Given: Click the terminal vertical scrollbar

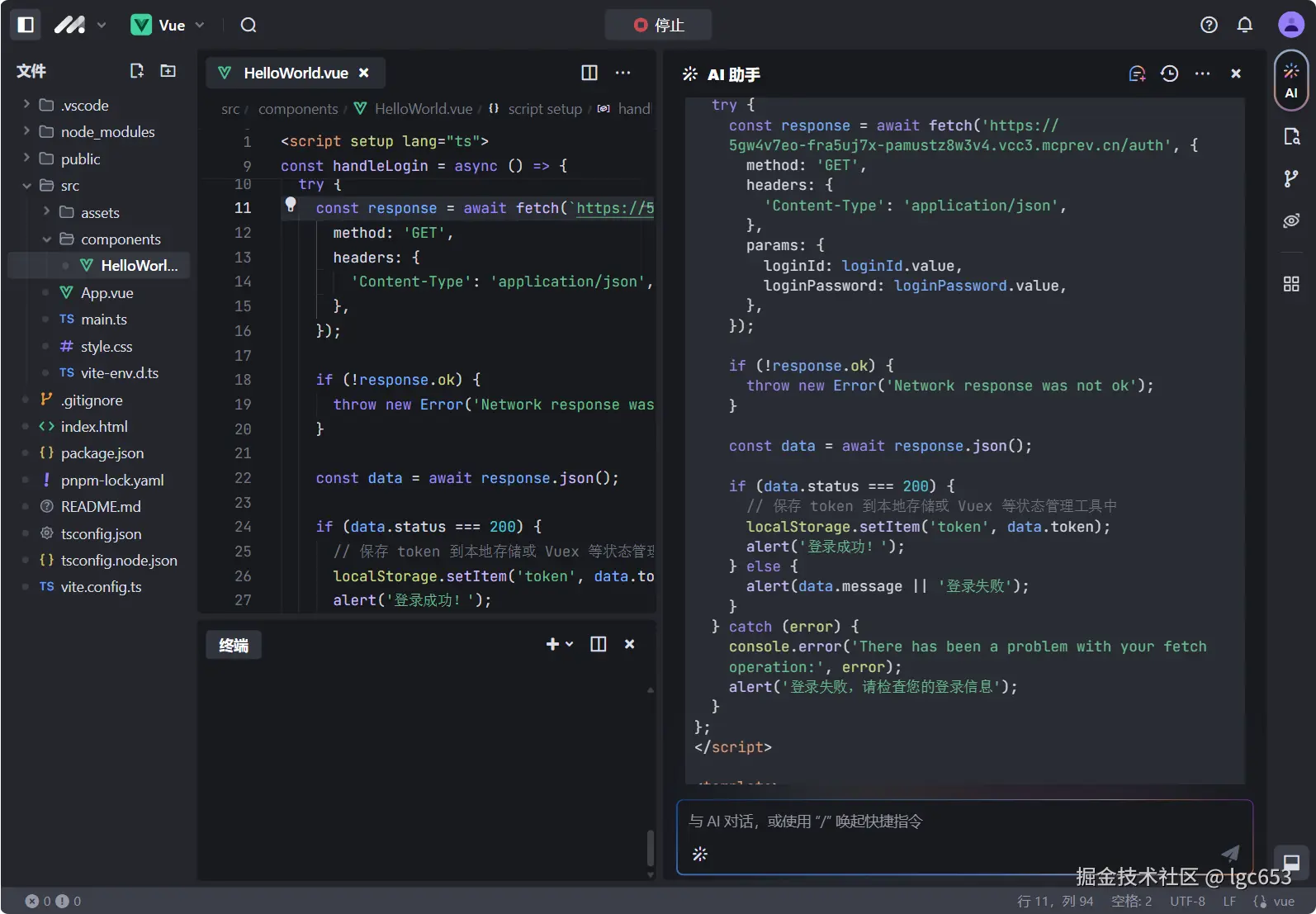Looking at the screenshot, I should tap(651, 846).
